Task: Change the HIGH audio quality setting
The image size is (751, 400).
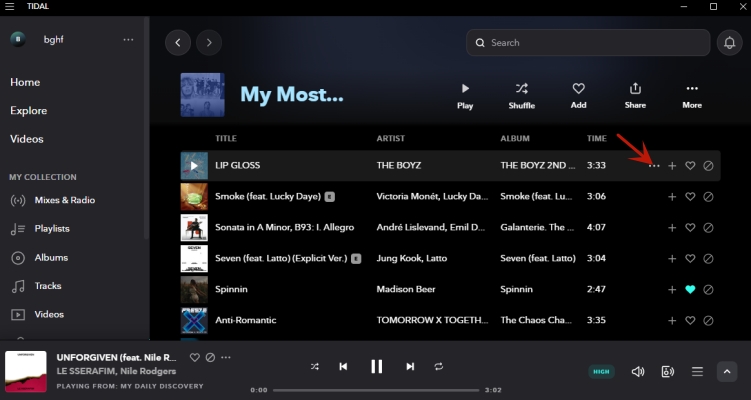Action: pos(601,371)
